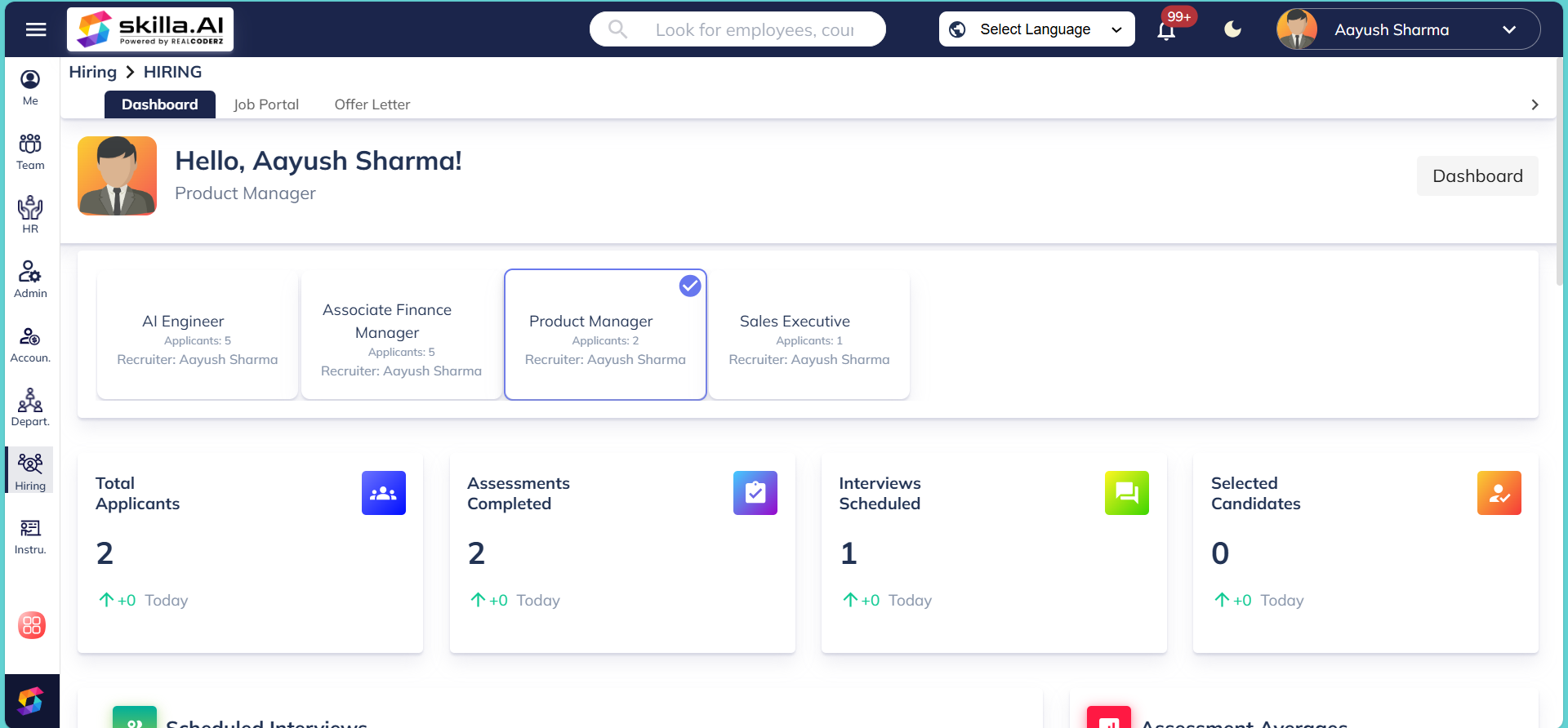Click the user avatar in top bar
This screenshot has width=1568, height=728.
[1297, 29]
